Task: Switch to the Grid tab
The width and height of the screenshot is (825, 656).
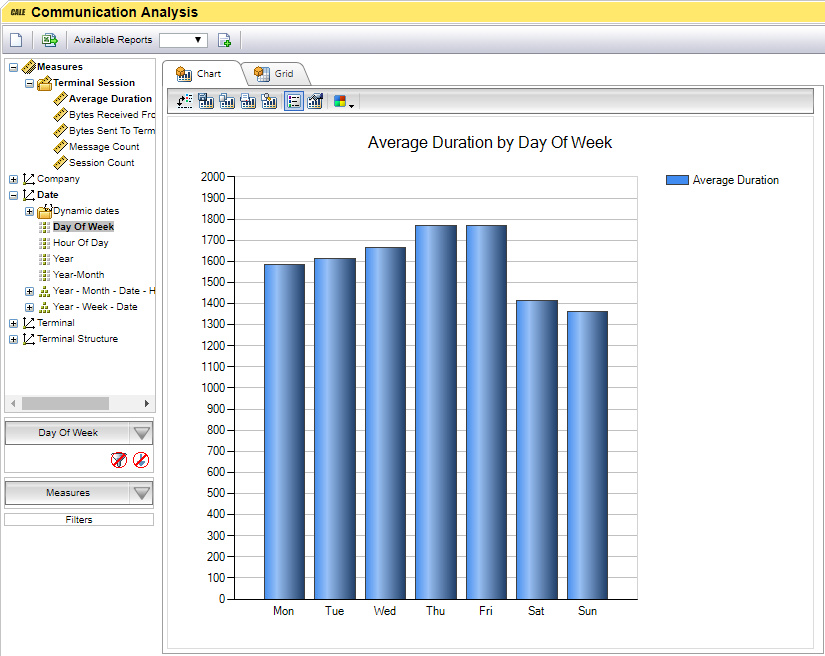Action: pyautogui.click(x=274, y=74)
